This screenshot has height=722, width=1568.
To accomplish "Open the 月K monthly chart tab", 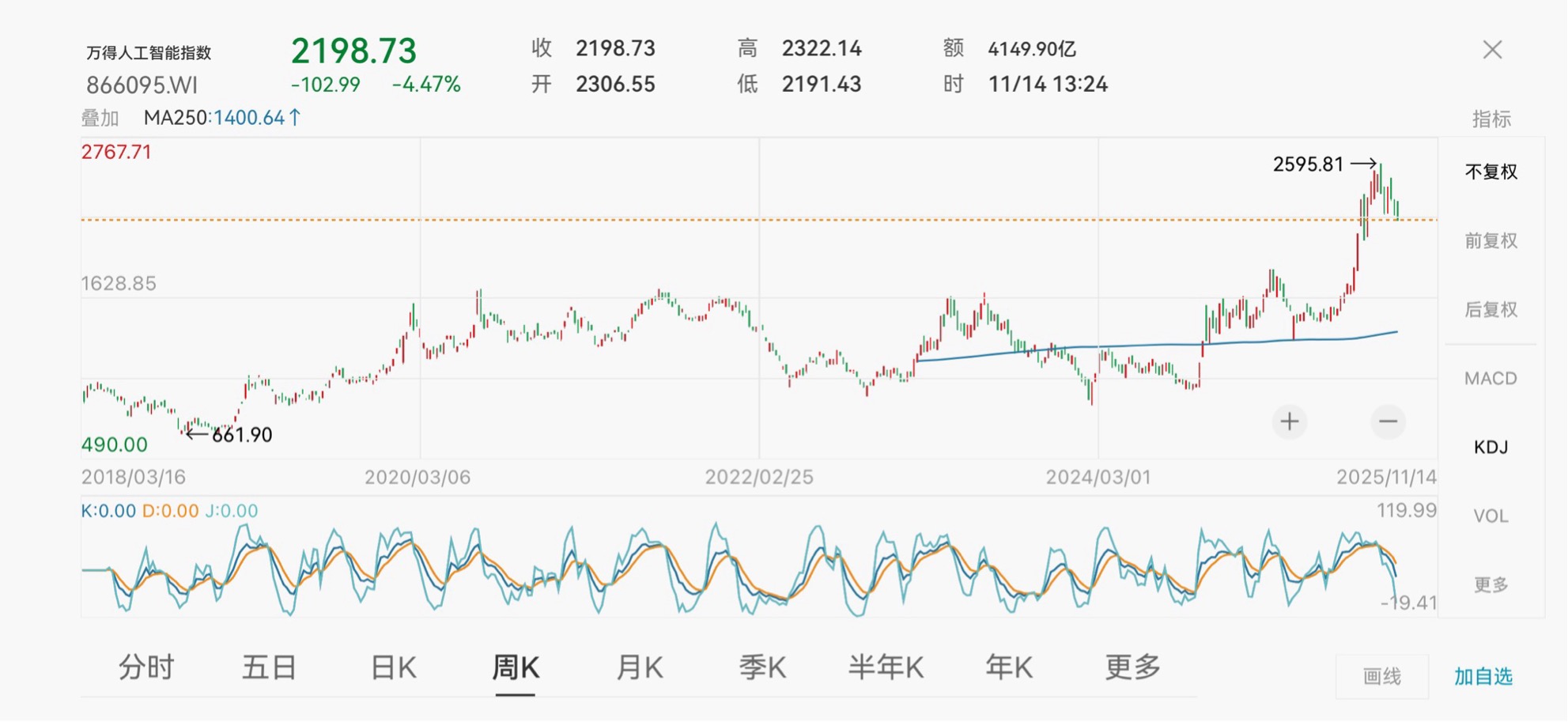I will (639, 668).
